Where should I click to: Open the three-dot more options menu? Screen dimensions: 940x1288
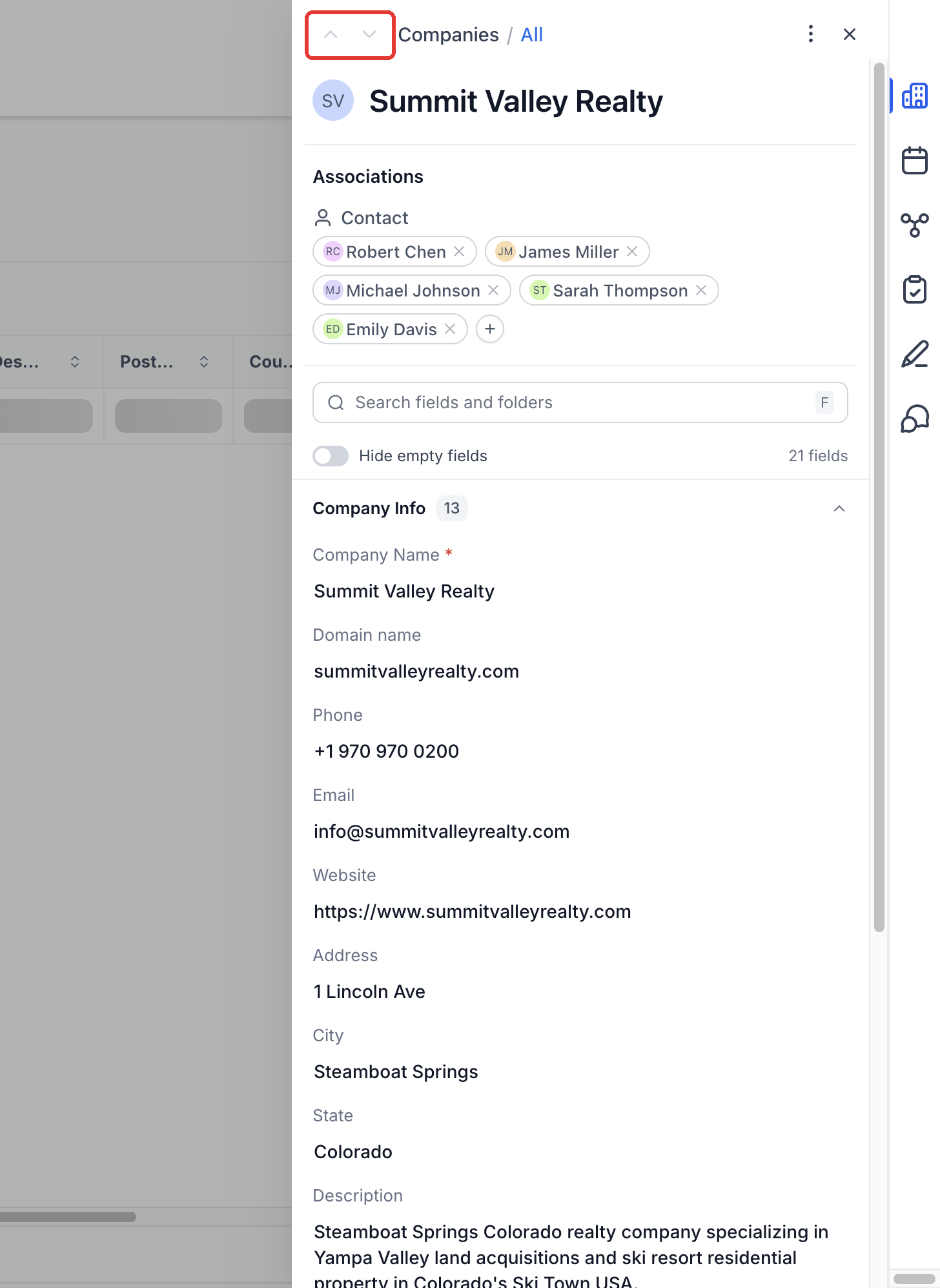811,34
